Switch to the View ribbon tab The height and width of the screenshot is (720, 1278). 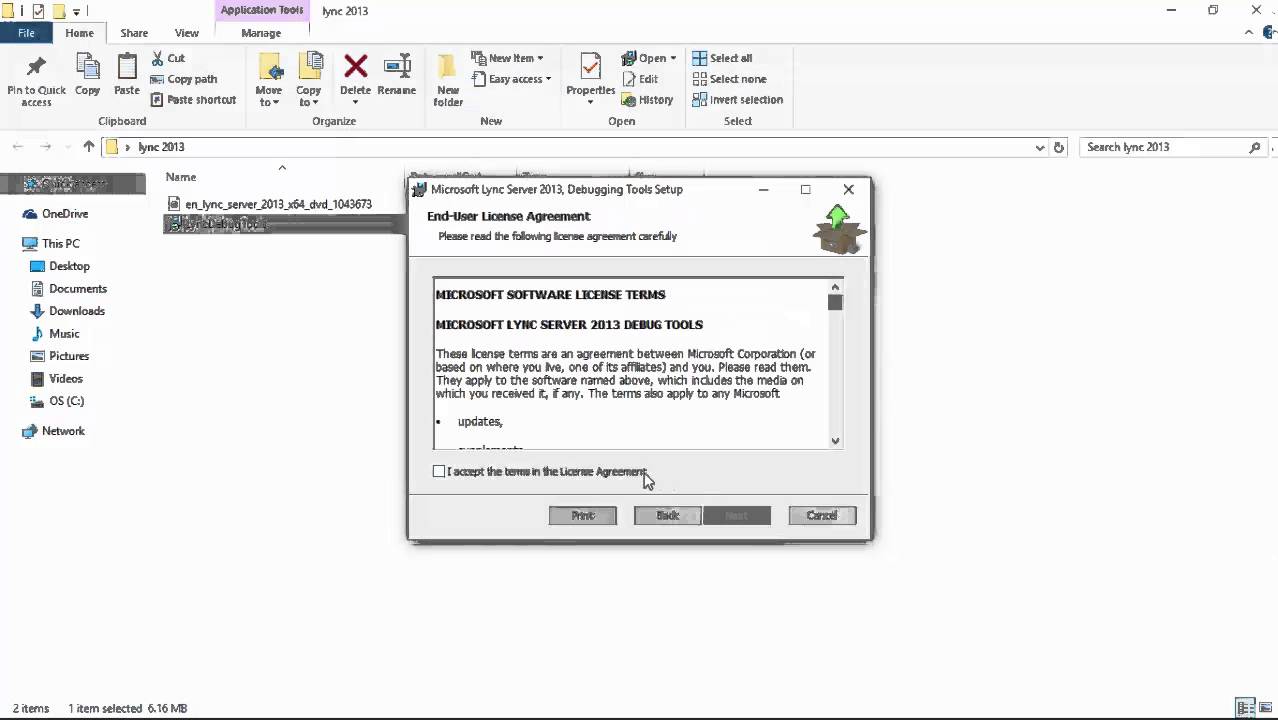click(186, 33)
